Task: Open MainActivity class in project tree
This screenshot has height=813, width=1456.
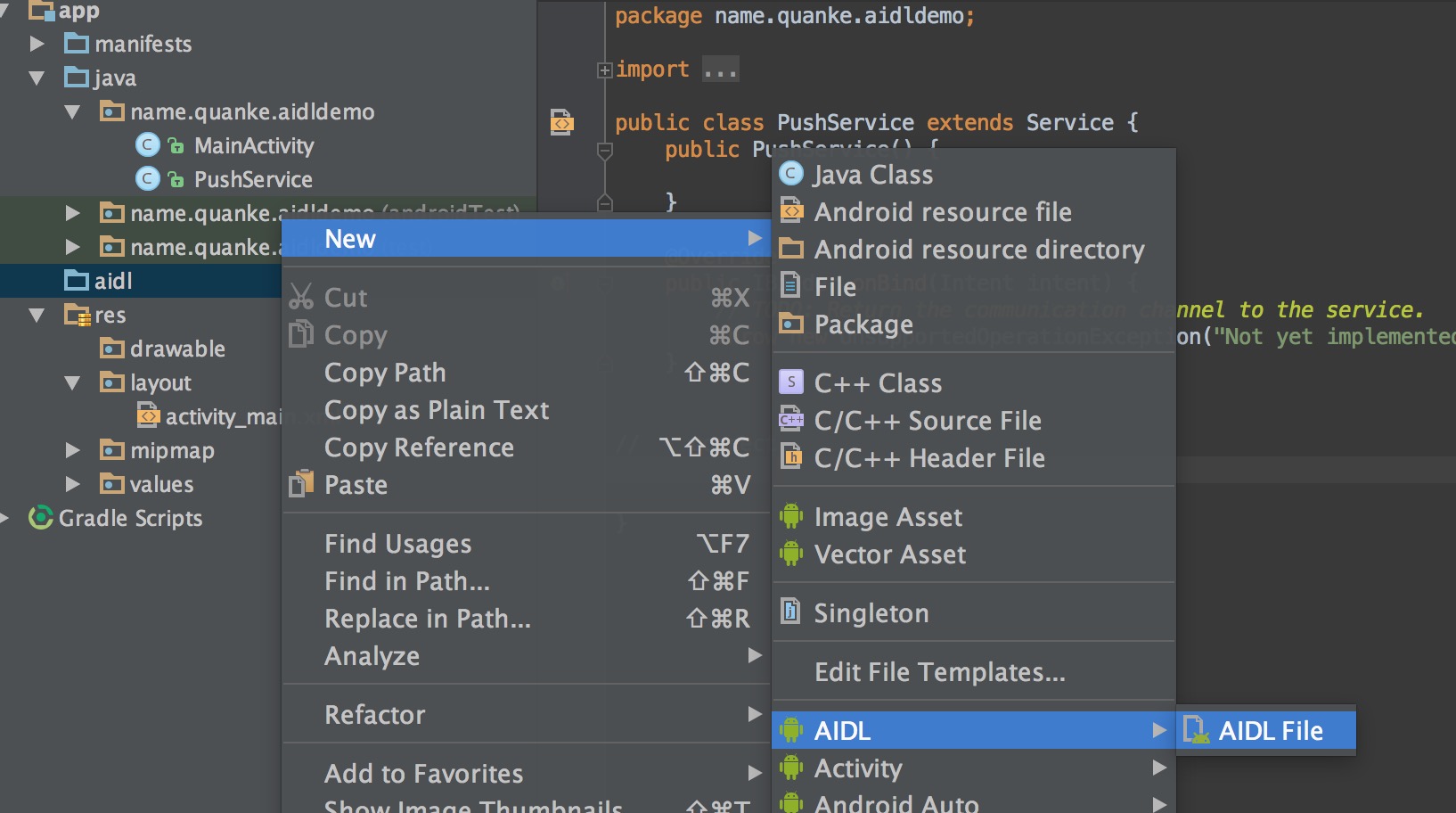Action: (x=253, y=145)
